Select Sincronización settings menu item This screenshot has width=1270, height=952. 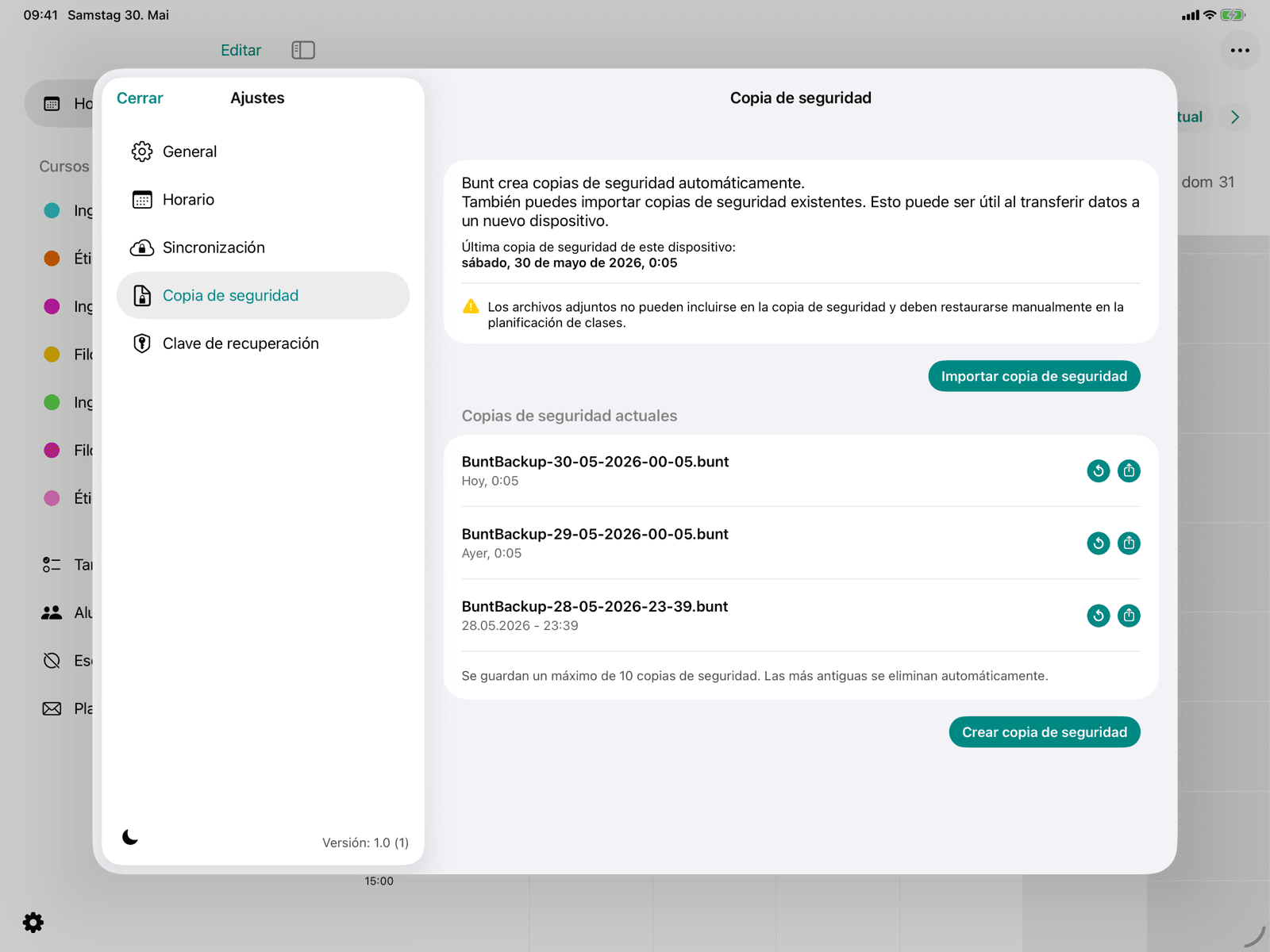263,248
